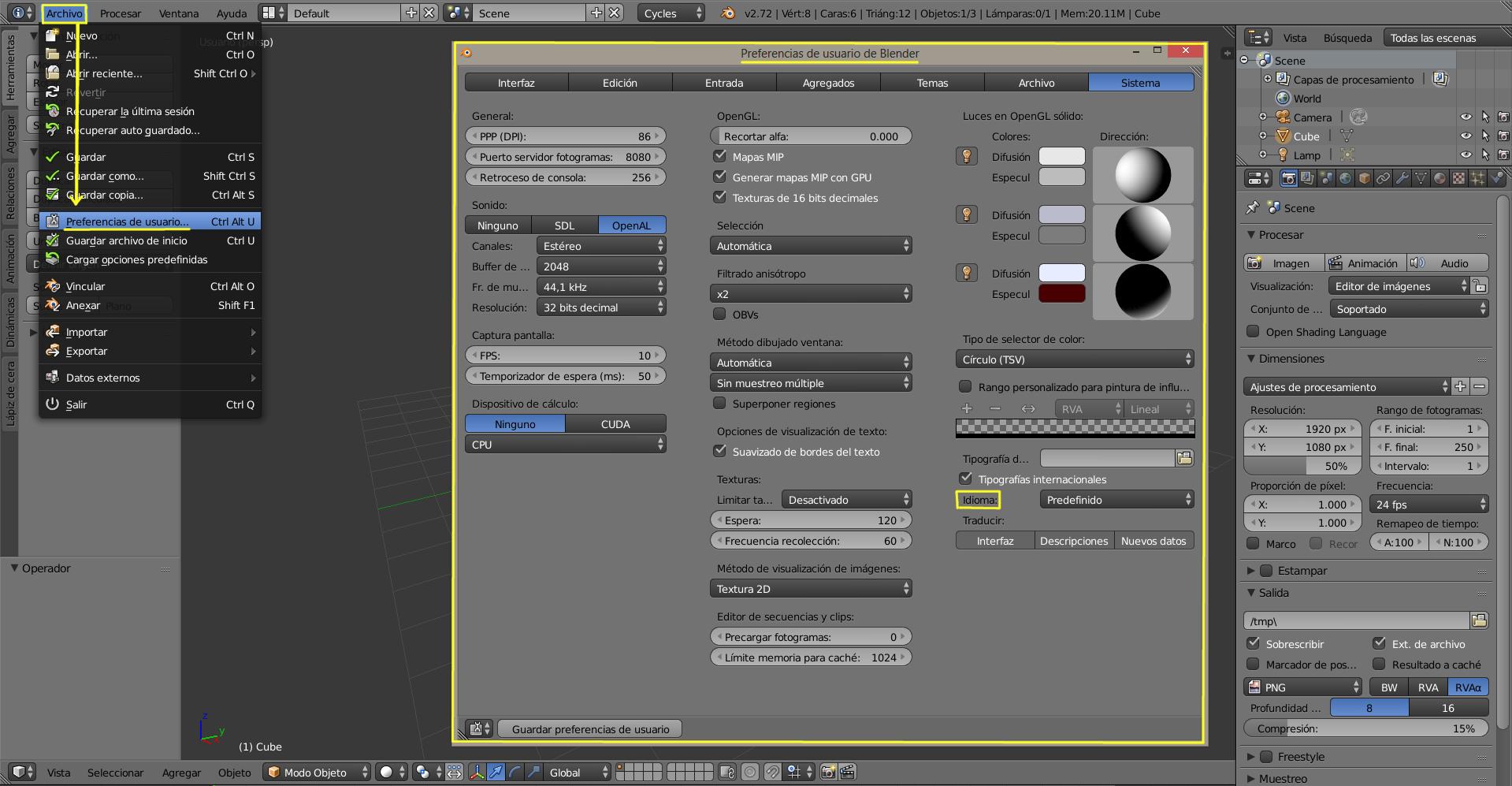
Task: Open the Canales Estéreo dropdown
Action: [x=601, y=246]
